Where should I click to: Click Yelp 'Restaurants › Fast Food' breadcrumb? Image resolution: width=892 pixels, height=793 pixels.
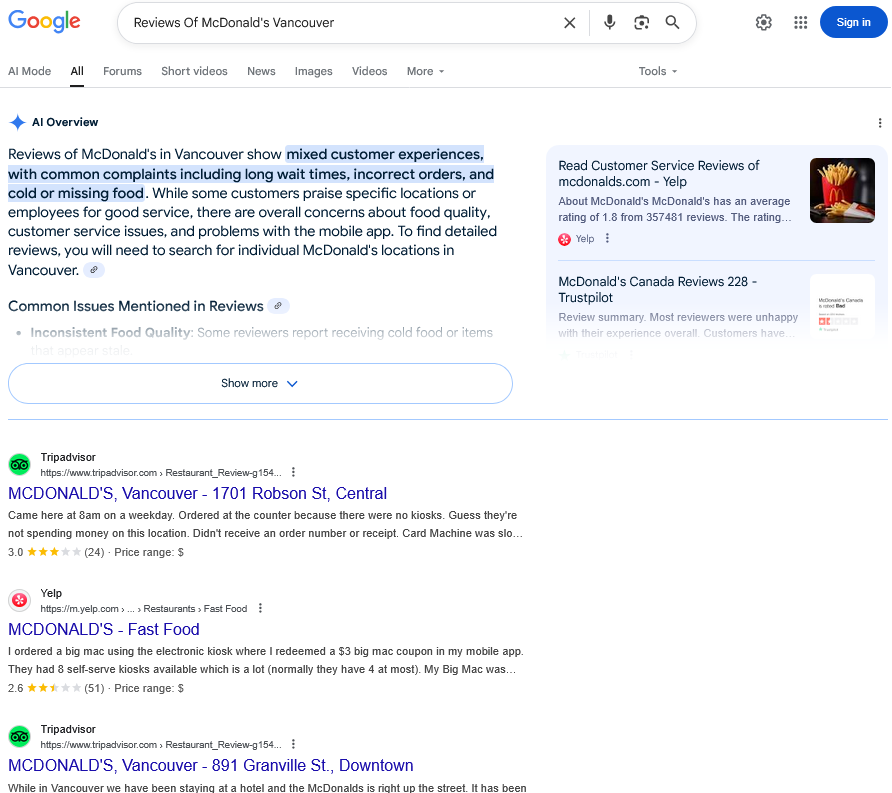(195, 609)
